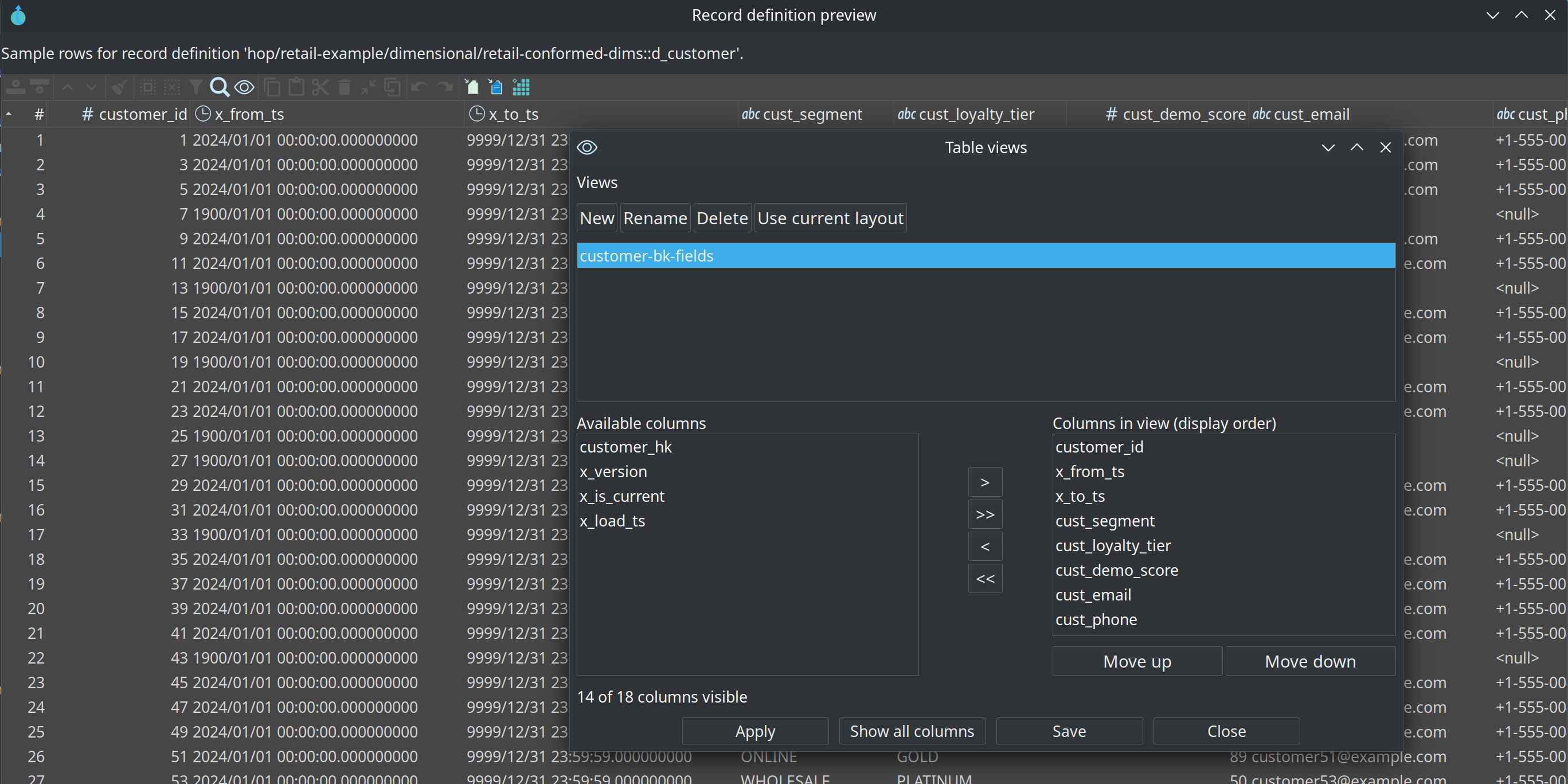Click the trash delete icon
Image resolution: width=1568 pixels, height=784 pixels.
(345, 87)
